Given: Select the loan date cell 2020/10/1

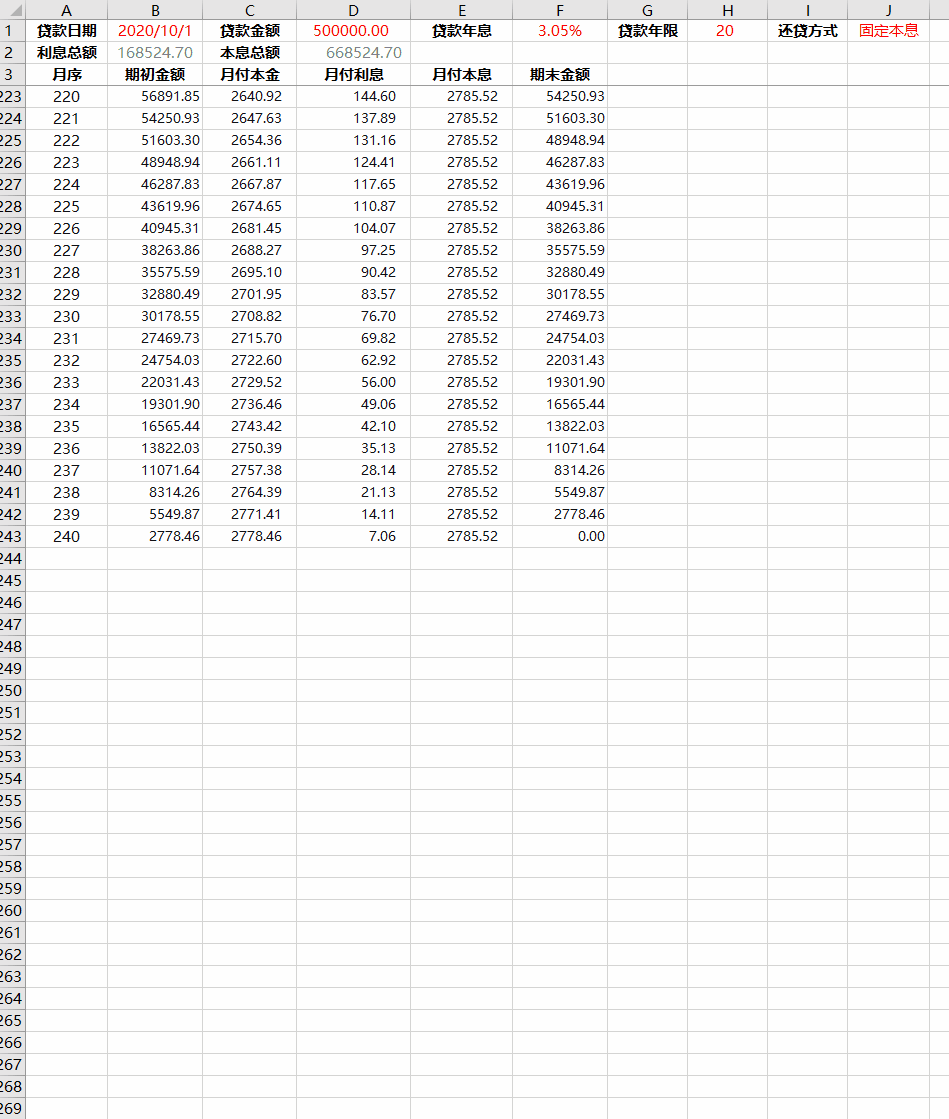Looking at the screenshot, I should (154, 31).
